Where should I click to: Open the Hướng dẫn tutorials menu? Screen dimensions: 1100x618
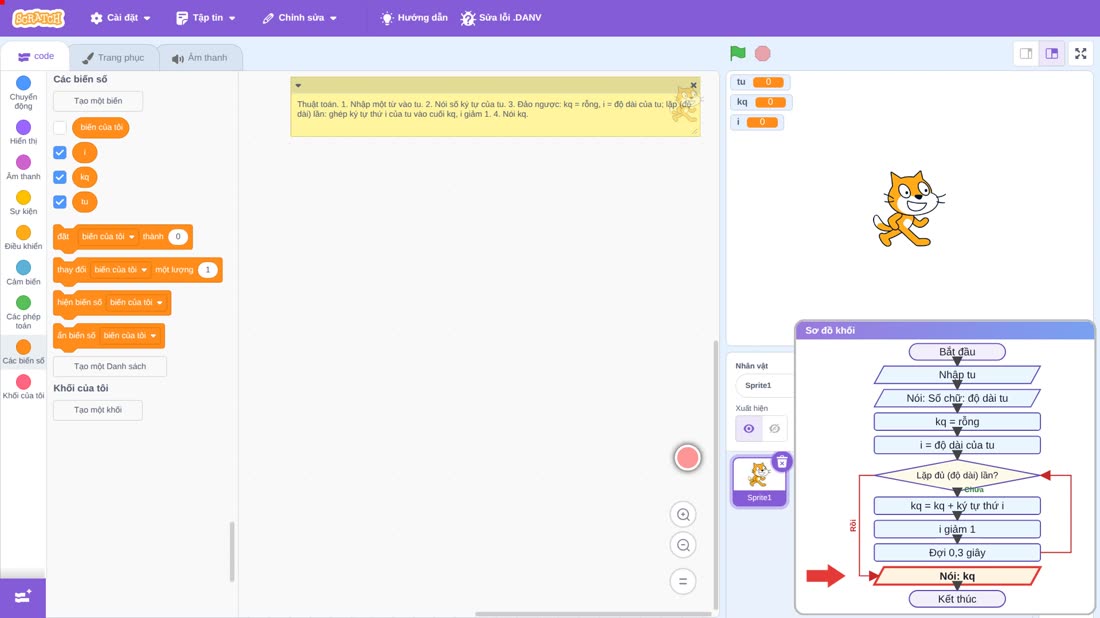pos(414,18)
